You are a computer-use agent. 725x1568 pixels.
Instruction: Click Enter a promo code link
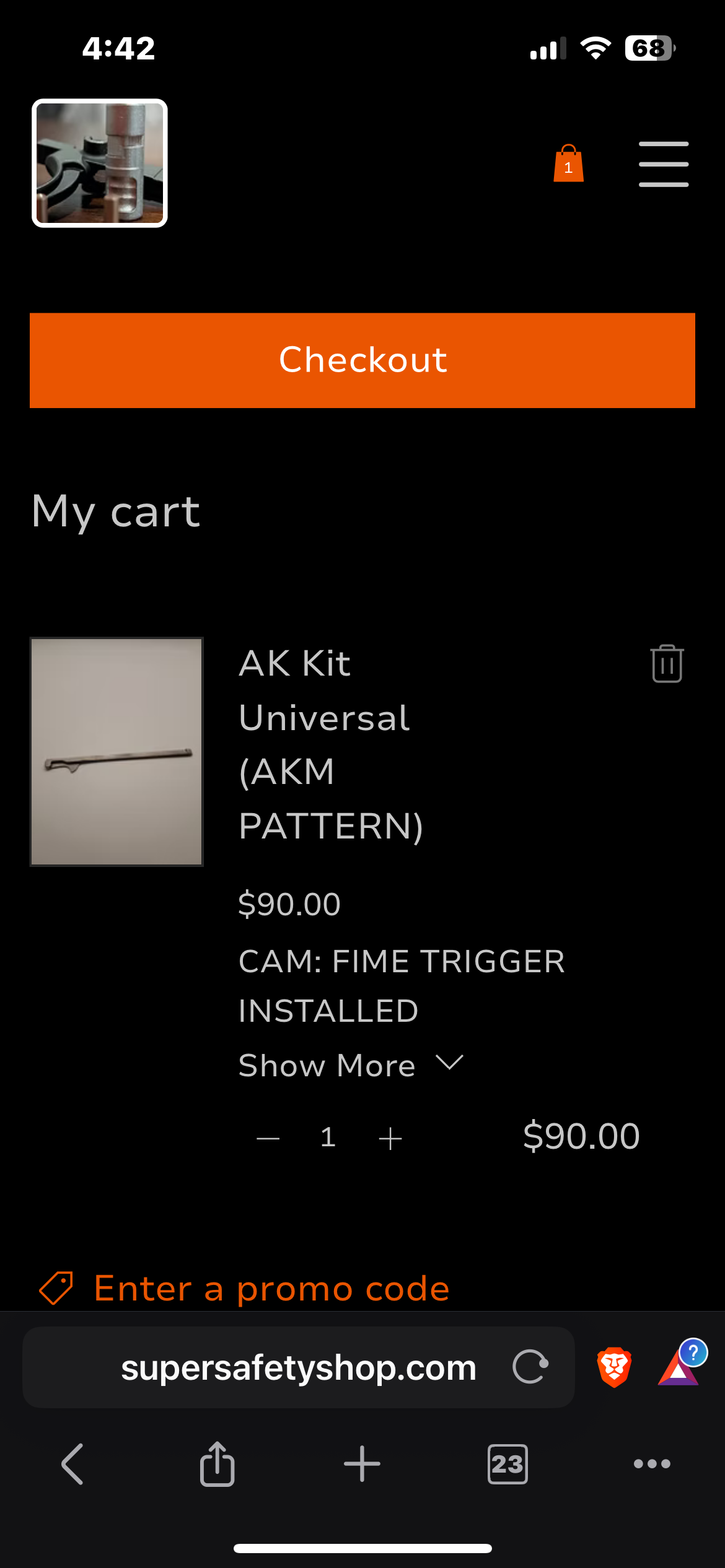tap(271, 1289)
